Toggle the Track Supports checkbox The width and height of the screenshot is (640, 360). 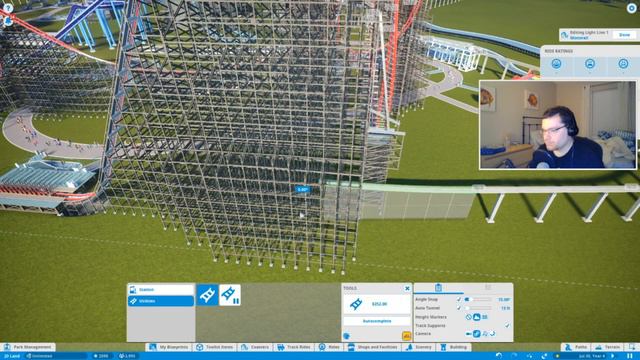point(507,326)
